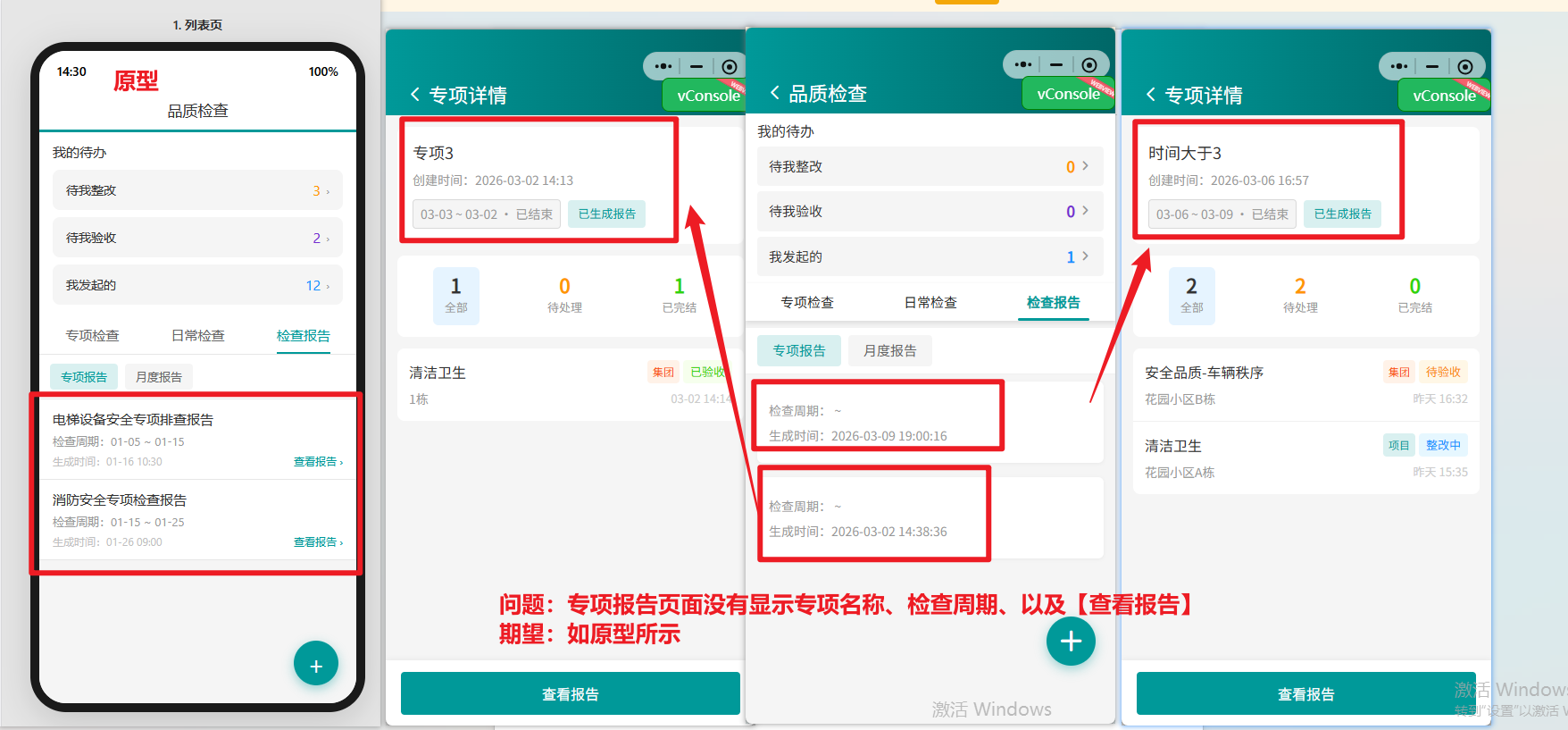Image resolution: width=1568 pixels, height=730 pixels.
Task: Click 查看报告 button under 专项3 page
Action: tap(570, 694)
